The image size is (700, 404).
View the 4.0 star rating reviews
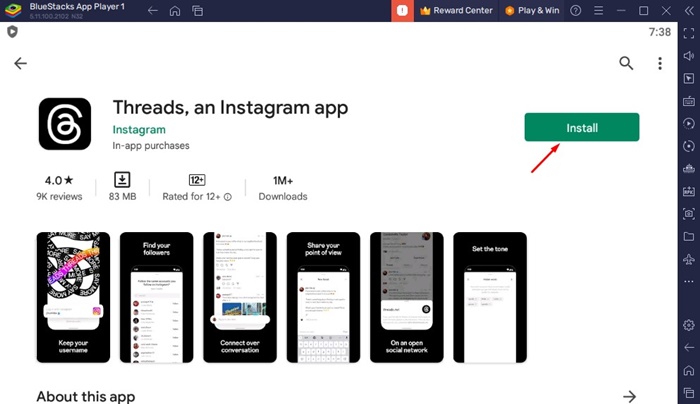pos(59,188)
